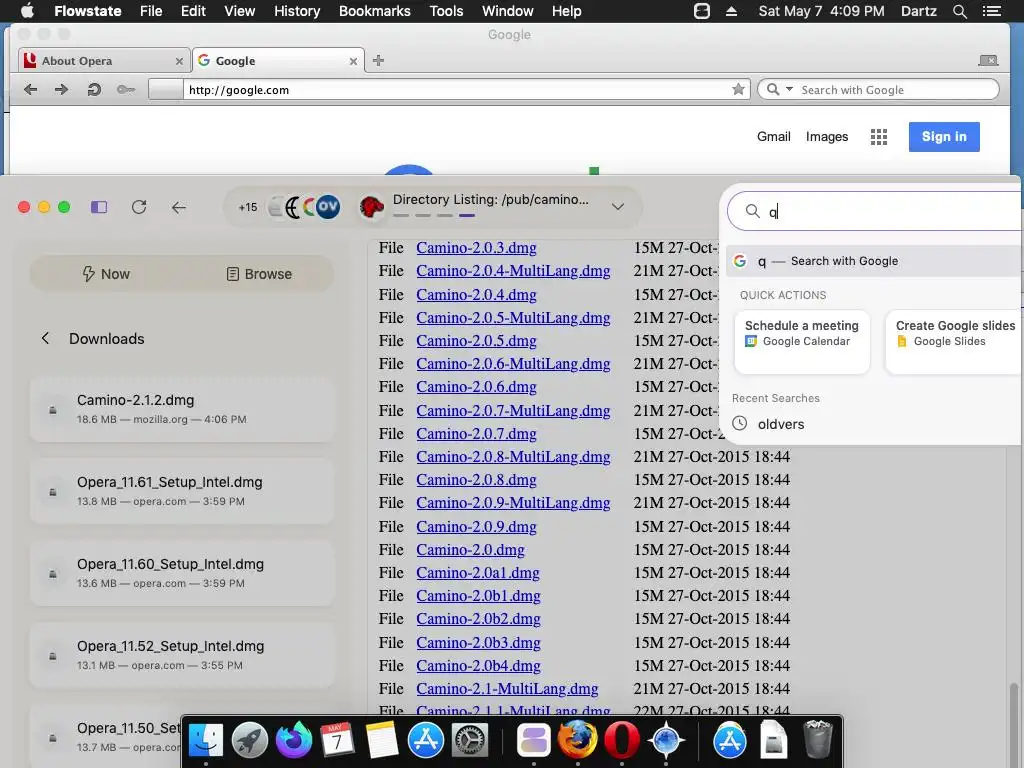Open Images link on Google page
The height and width of the screenshot is (768, 1024).
(827, 136)
